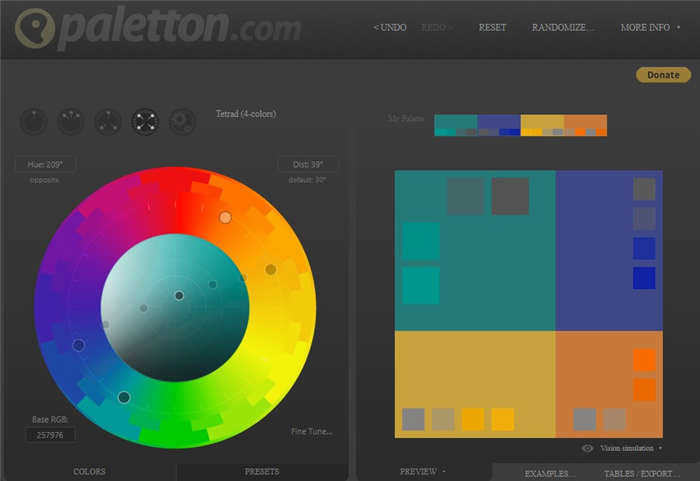Click RANDOMIZE to generate a random palette
The height and width of the screenshot is (481, 700).
(x=562, y=28)
